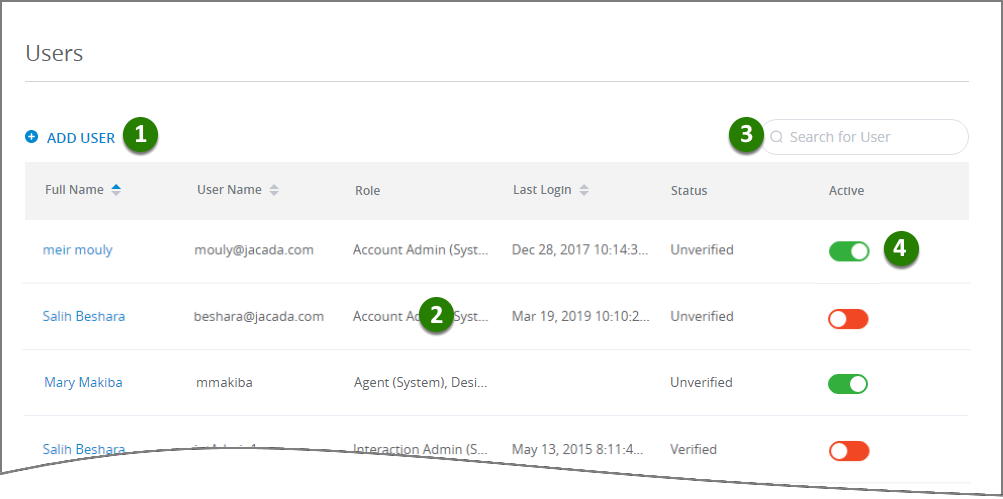The image size is (1003, 499).
Task: Enable the Verified Salih Beshara user toggle
Action: click(x=849, y=451)
